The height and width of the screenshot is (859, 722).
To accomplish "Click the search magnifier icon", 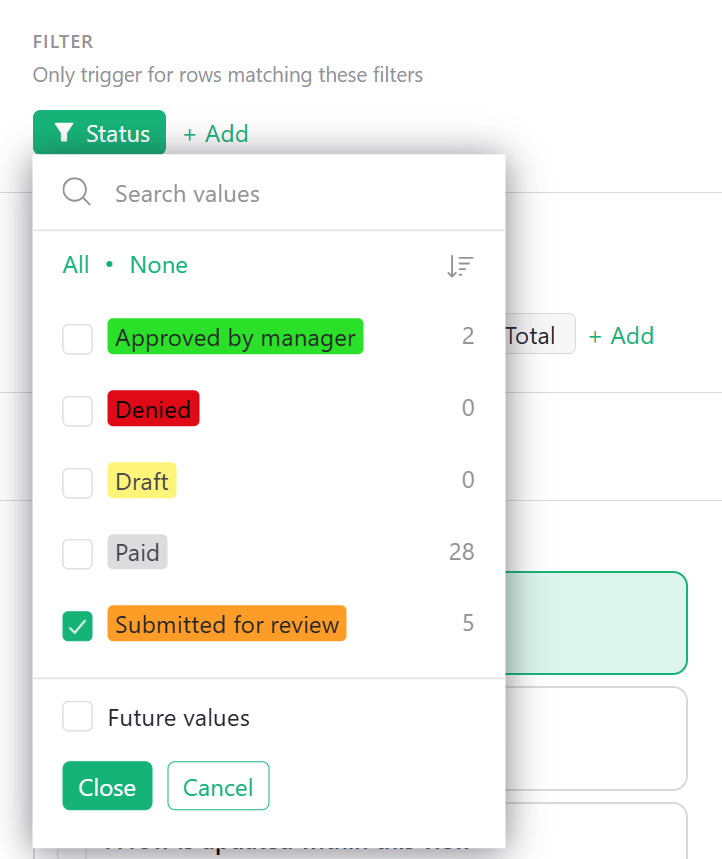I will pos(76,192).
